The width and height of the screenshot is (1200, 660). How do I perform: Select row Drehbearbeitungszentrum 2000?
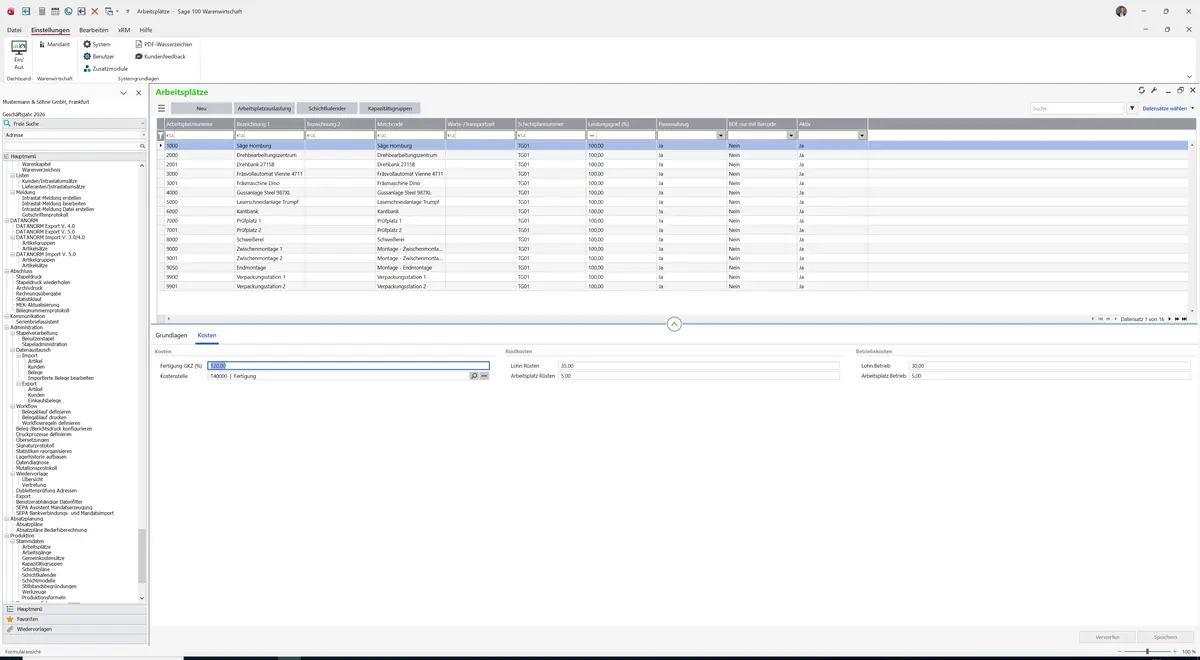(x=674, y=155)
